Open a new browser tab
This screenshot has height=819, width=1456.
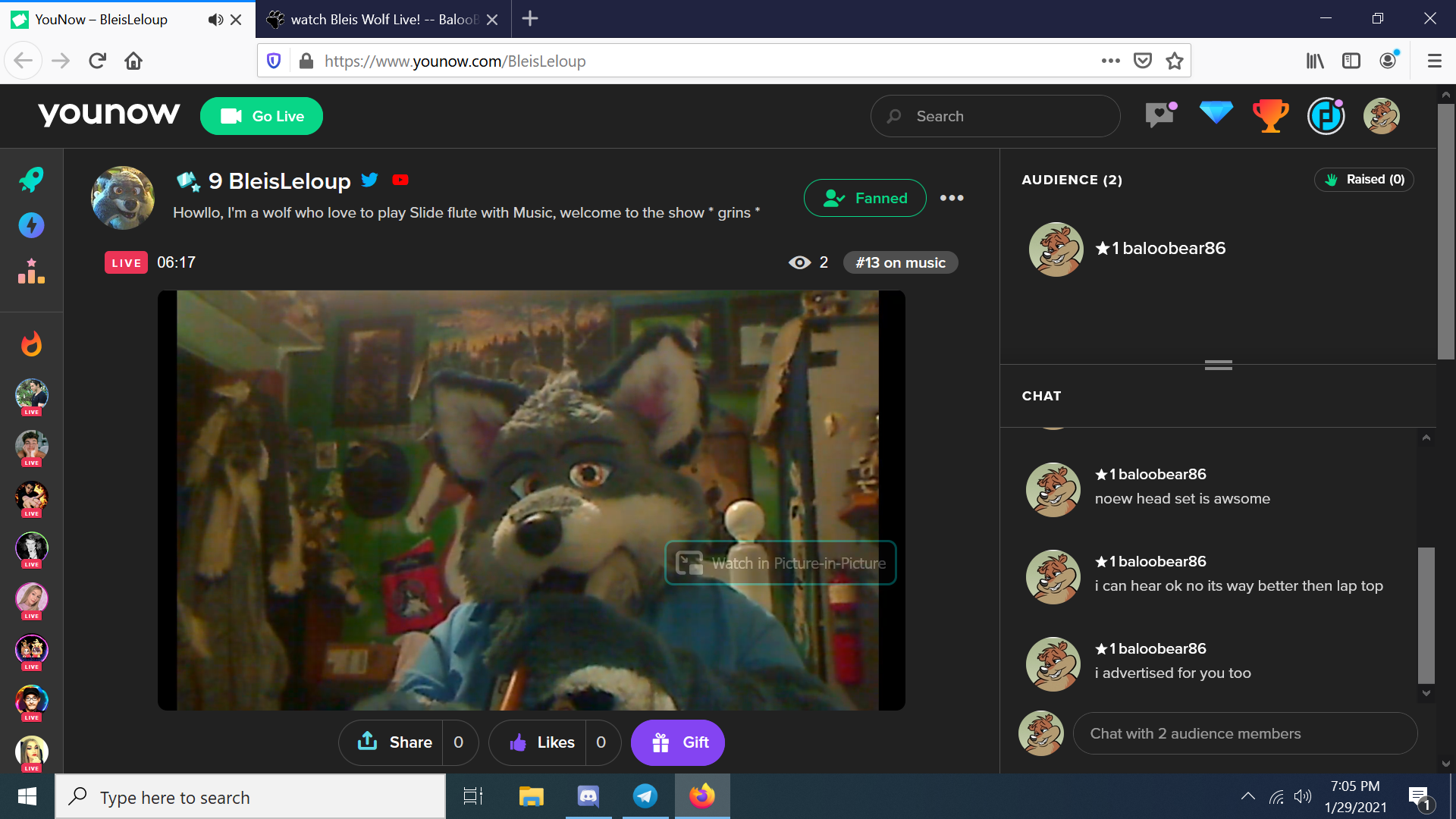(x=530, y=19)
